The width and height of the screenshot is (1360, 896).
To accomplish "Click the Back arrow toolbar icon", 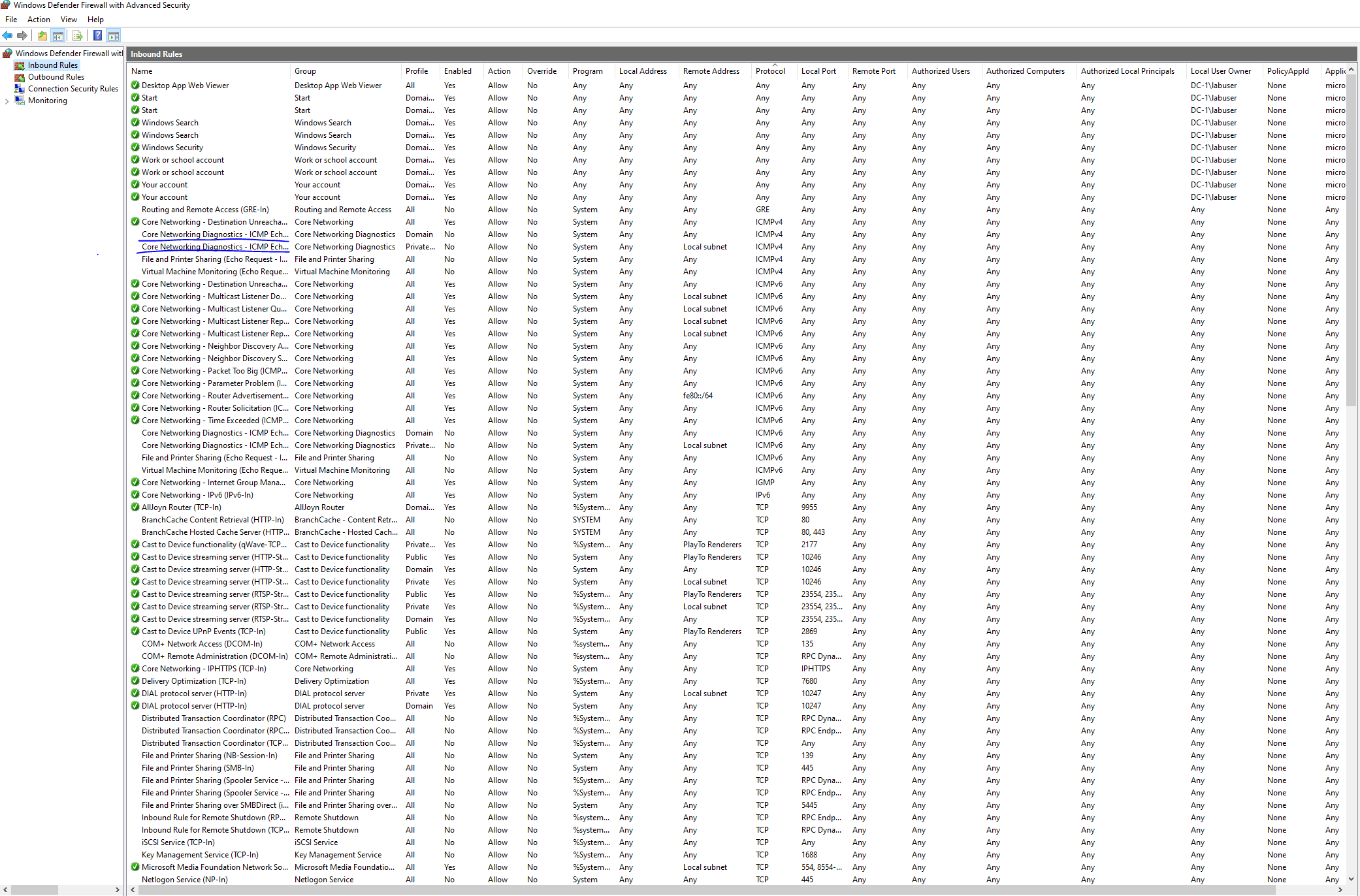I will (x=7, y=36).
